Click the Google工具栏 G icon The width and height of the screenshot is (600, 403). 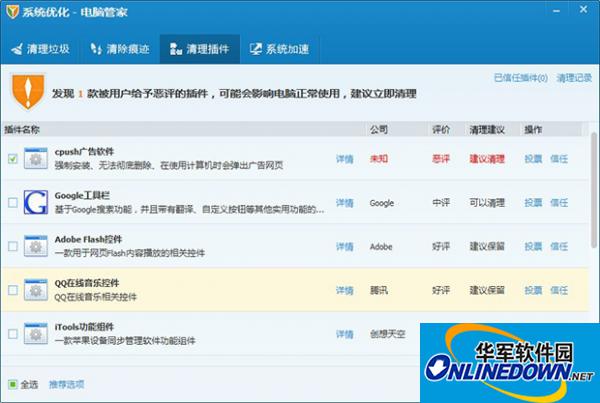click(x=36, y=202)
